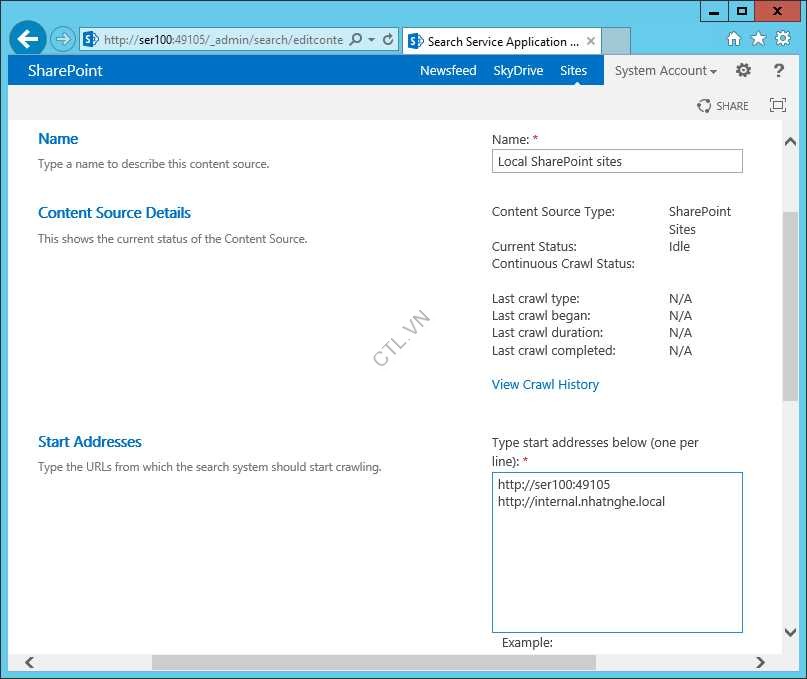Click the horizontal scrollbar thumb

click(x=374, y=662)
